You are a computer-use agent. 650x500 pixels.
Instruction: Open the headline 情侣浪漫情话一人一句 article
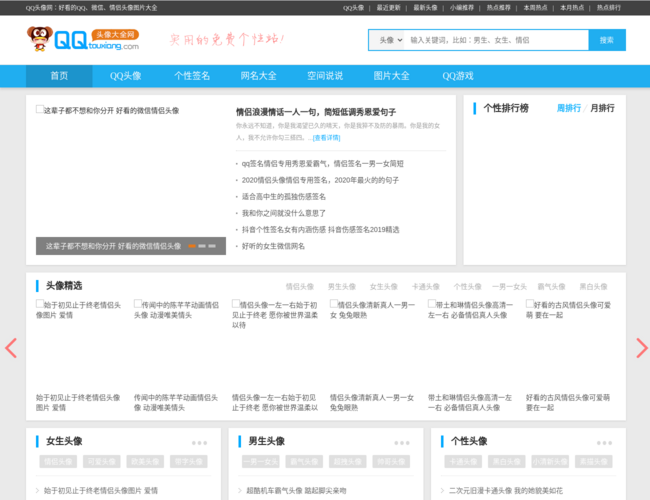[316, 112]
